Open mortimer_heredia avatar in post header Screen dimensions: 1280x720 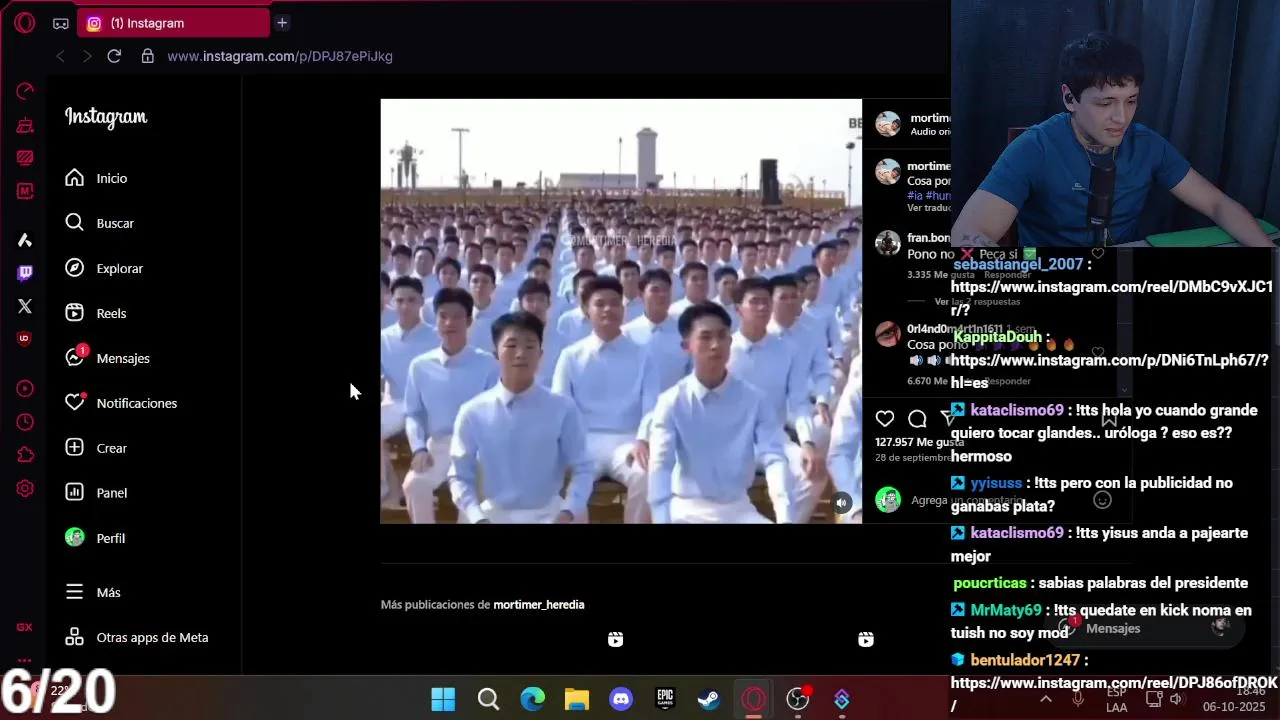pos(888,123)
